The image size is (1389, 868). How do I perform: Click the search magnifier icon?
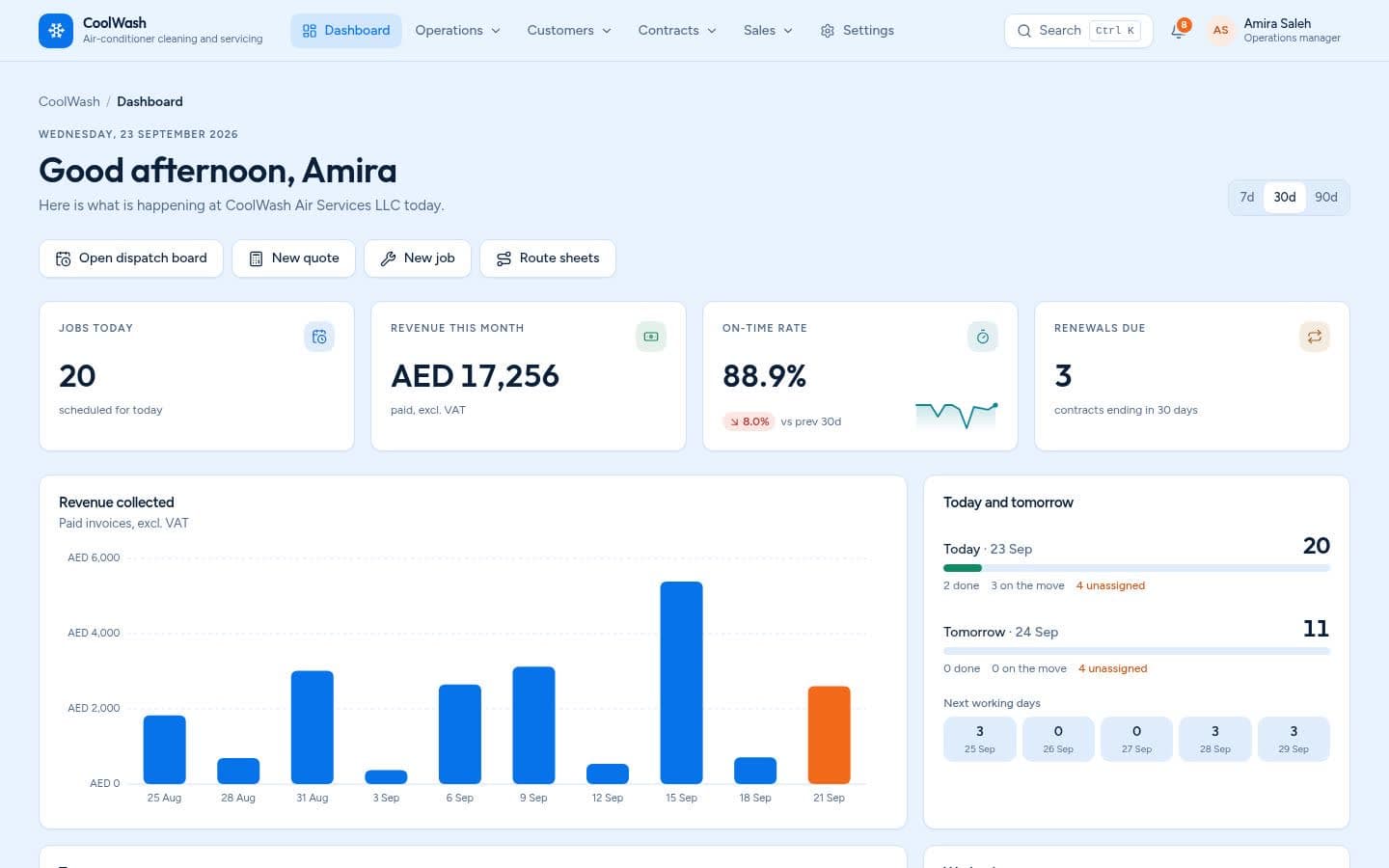[1024, 31]
